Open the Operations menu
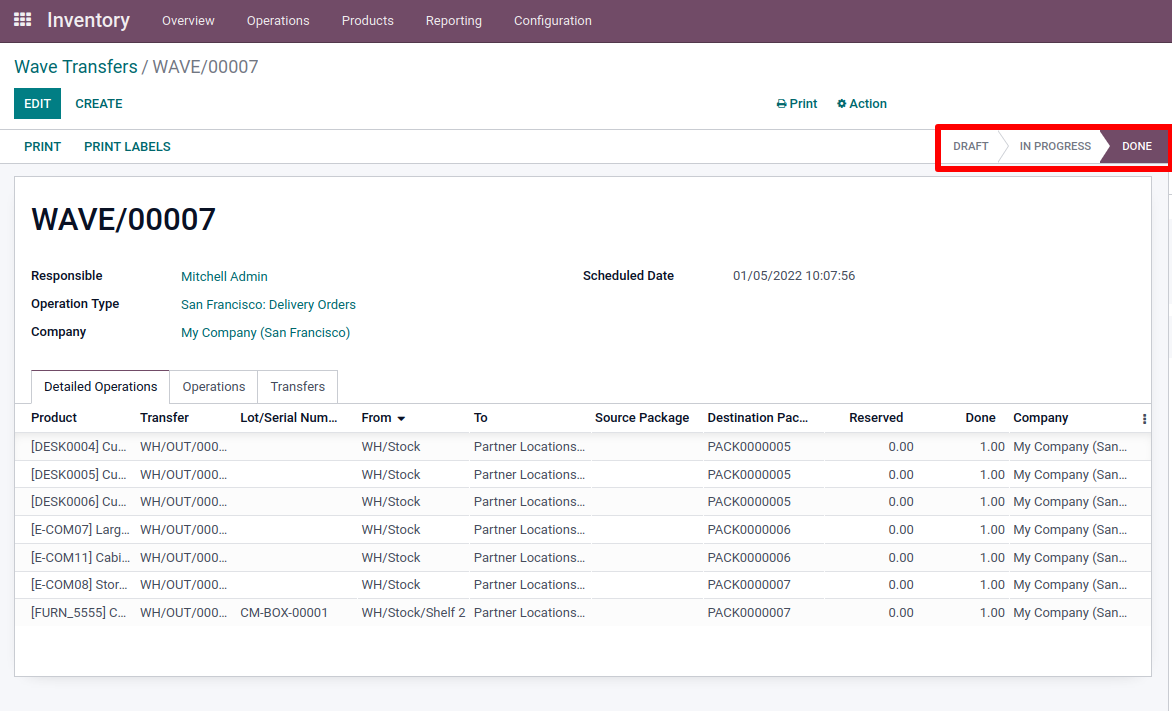 pos(278,21)
